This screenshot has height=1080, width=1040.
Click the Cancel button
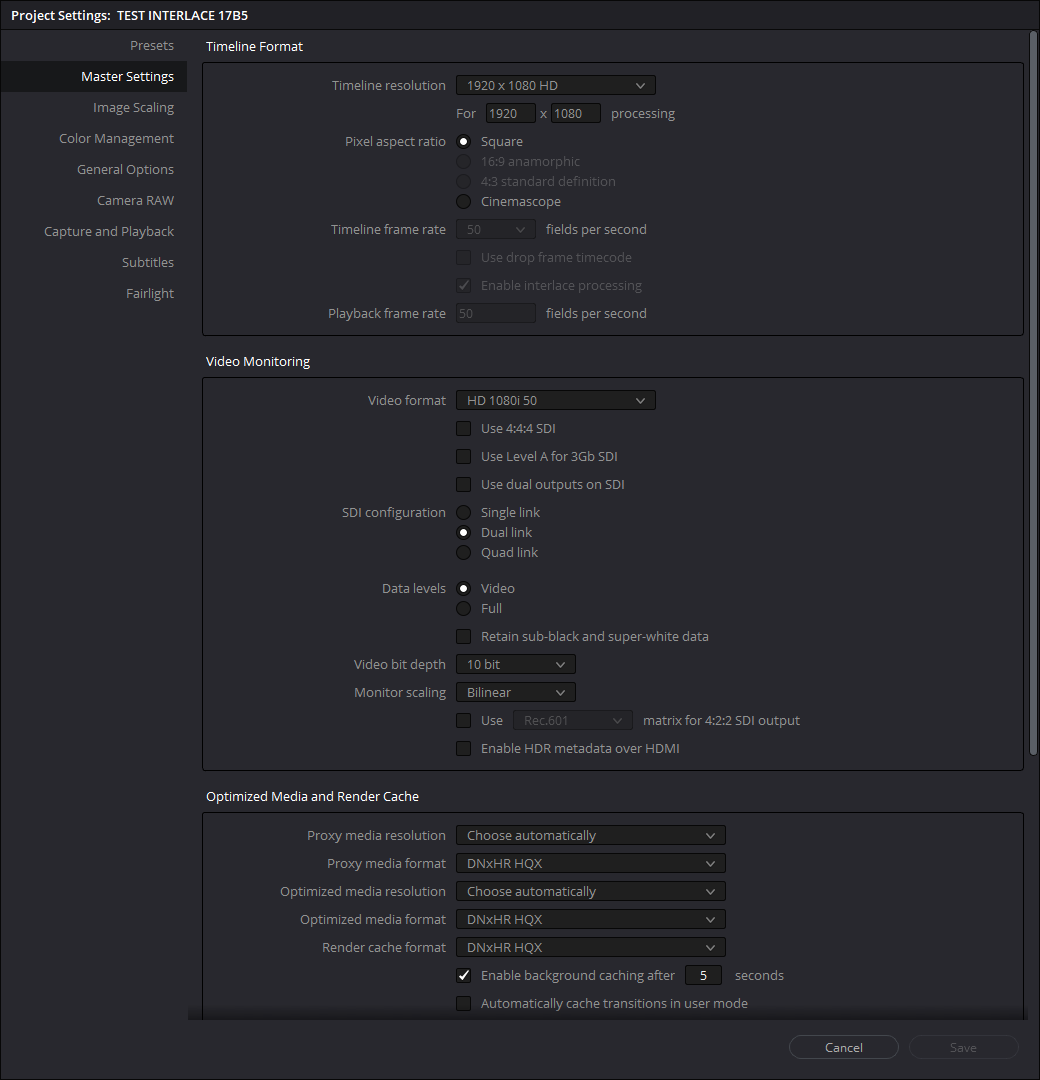(844, 1047)
